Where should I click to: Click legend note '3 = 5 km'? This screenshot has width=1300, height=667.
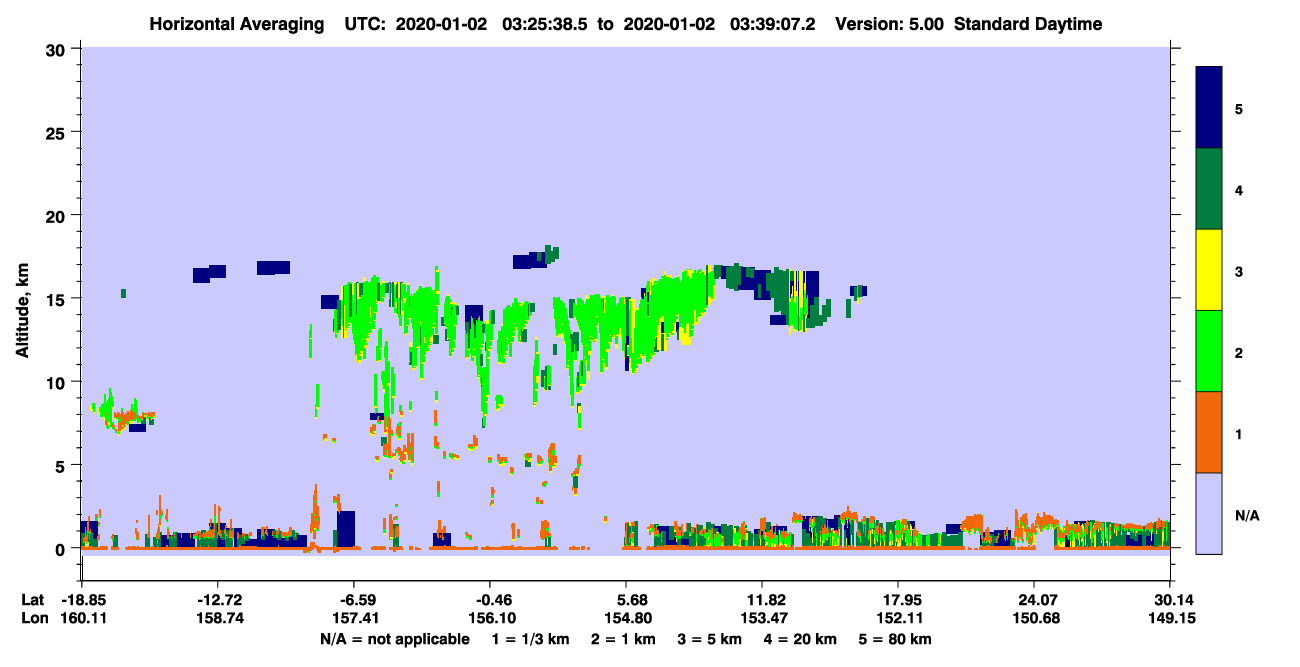coord(711,639)
